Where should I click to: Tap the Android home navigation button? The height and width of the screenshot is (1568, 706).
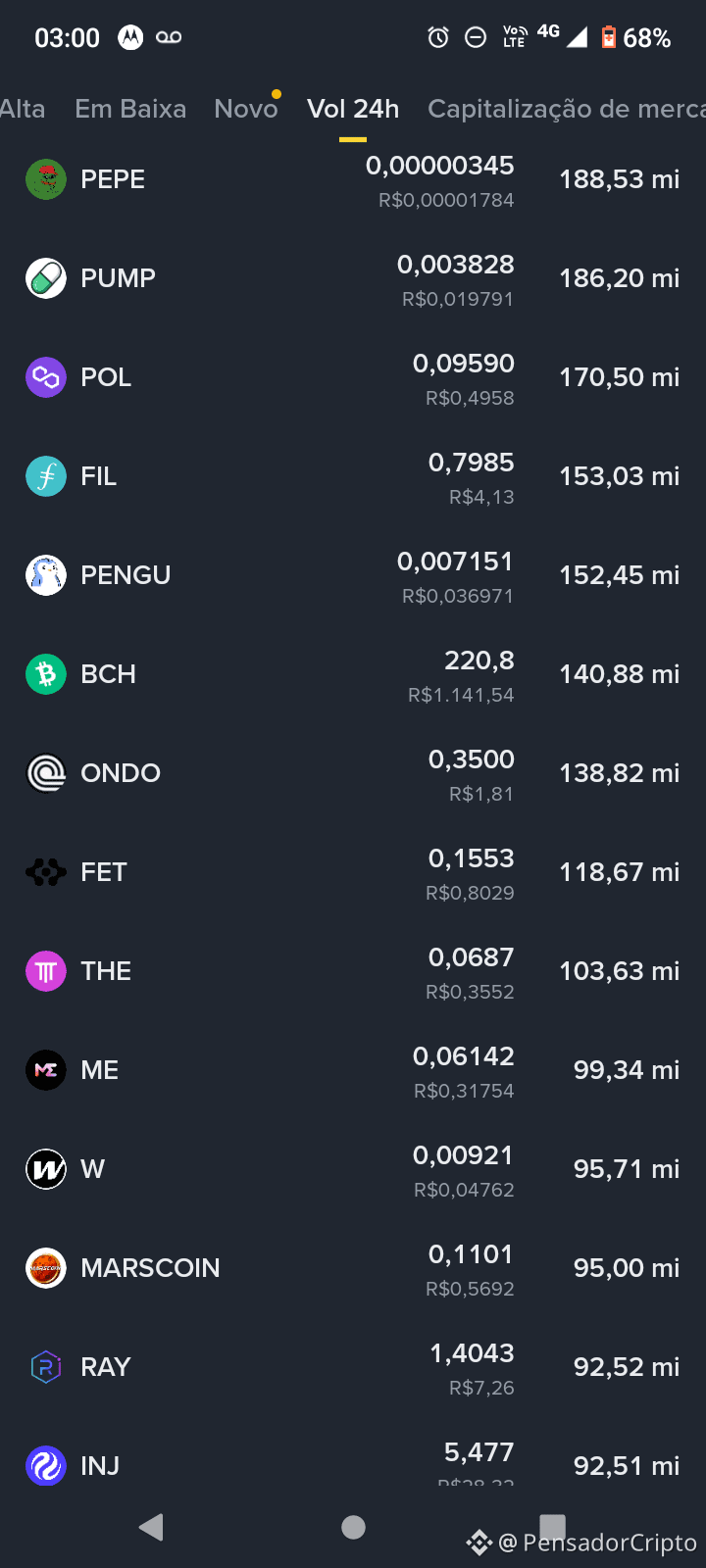click(353, 1527)
